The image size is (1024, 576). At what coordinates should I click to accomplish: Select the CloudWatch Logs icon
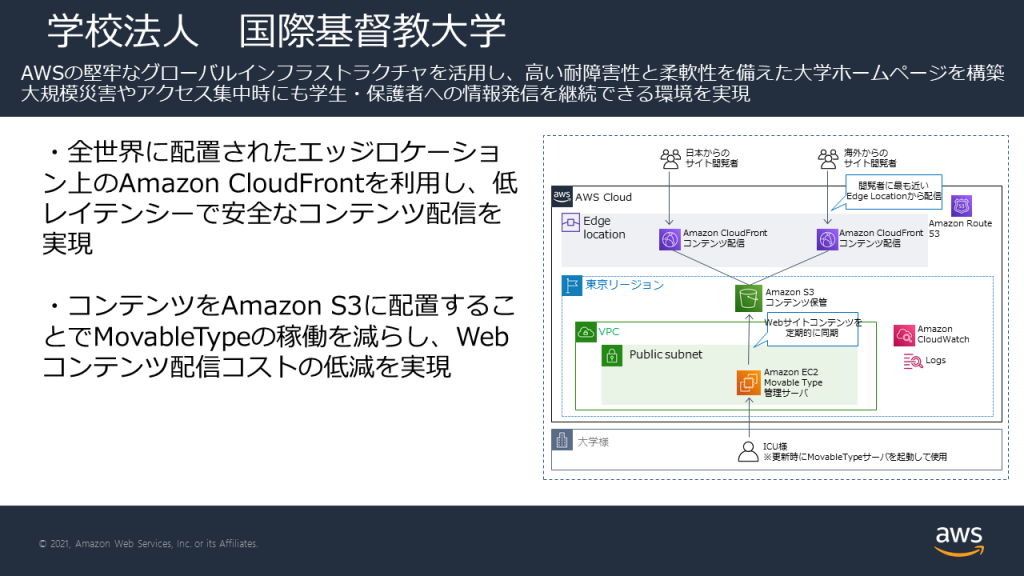913,361
